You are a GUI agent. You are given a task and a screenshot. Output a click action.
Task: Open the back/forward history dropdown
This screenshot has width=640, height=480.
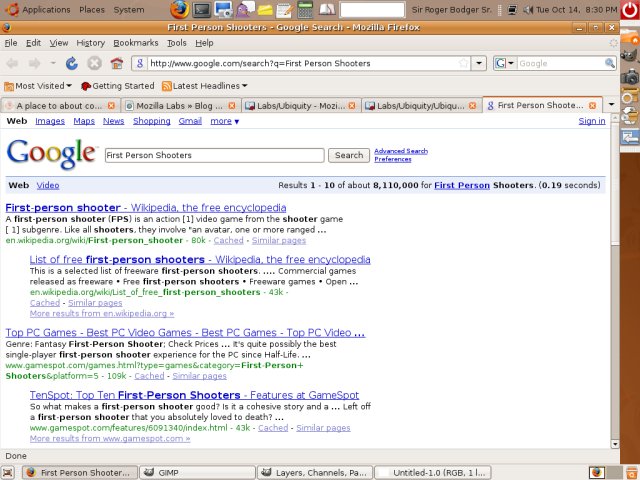pos(53,63)
